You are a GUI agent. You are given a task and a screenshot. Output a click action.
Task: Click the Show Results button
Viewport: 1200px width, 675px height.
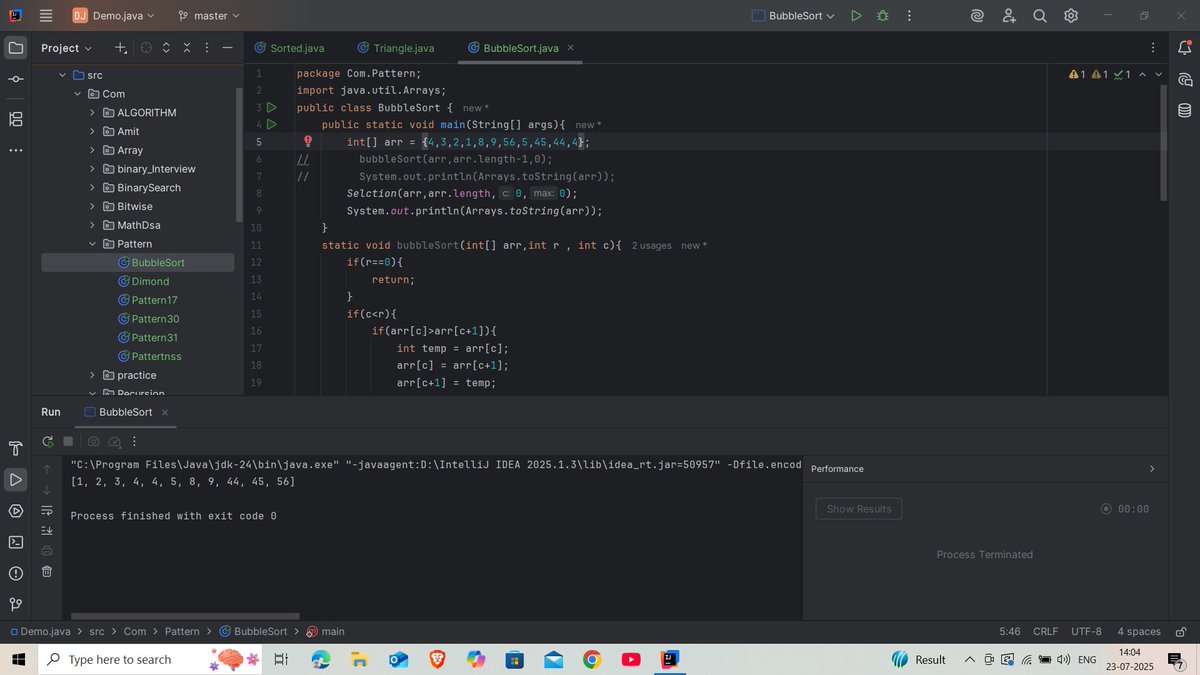858,508
